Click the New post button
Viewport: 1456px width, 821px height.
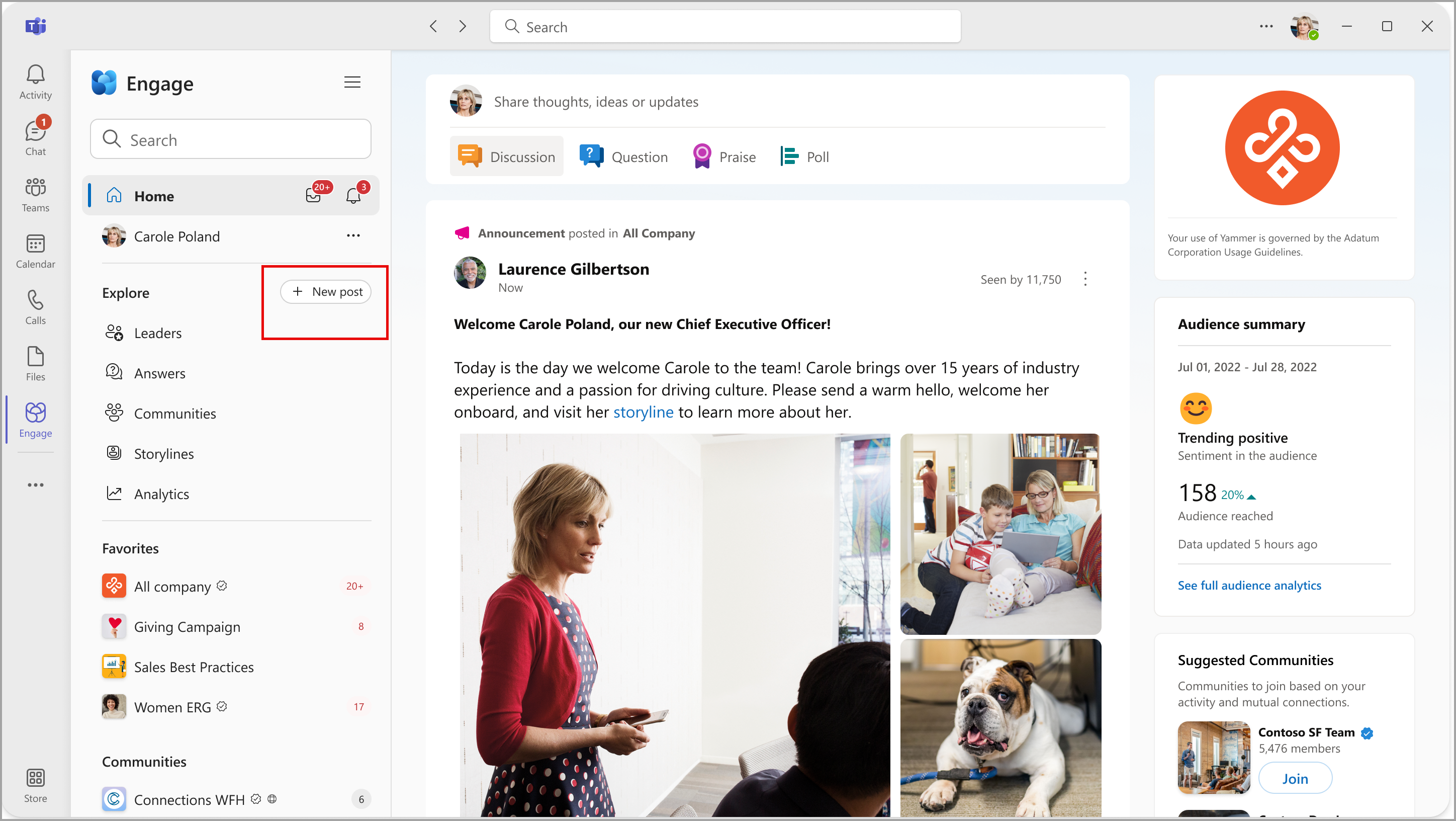point(327,292)
